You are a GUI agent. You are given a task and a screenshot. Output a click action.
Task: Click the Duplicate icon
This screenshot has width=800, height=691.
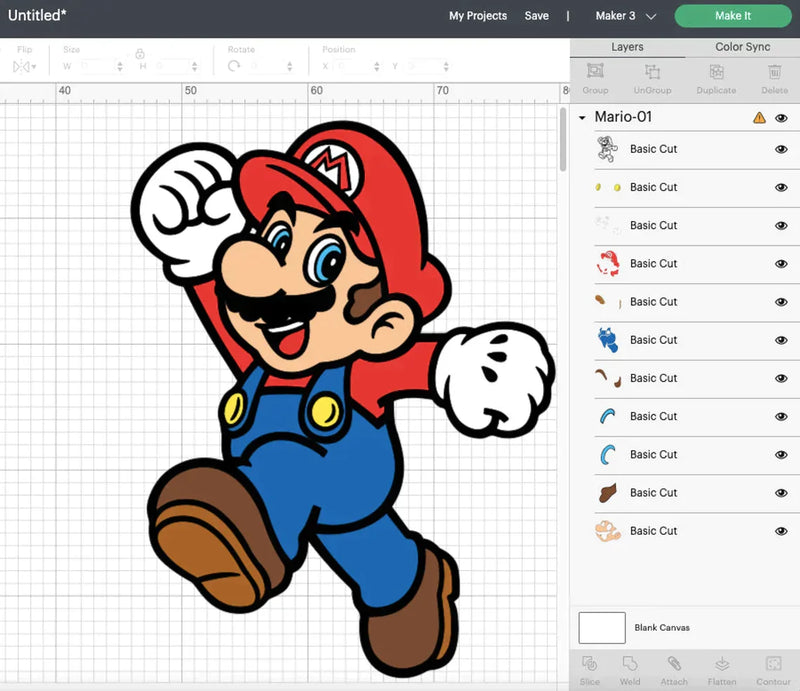point(716,71)
